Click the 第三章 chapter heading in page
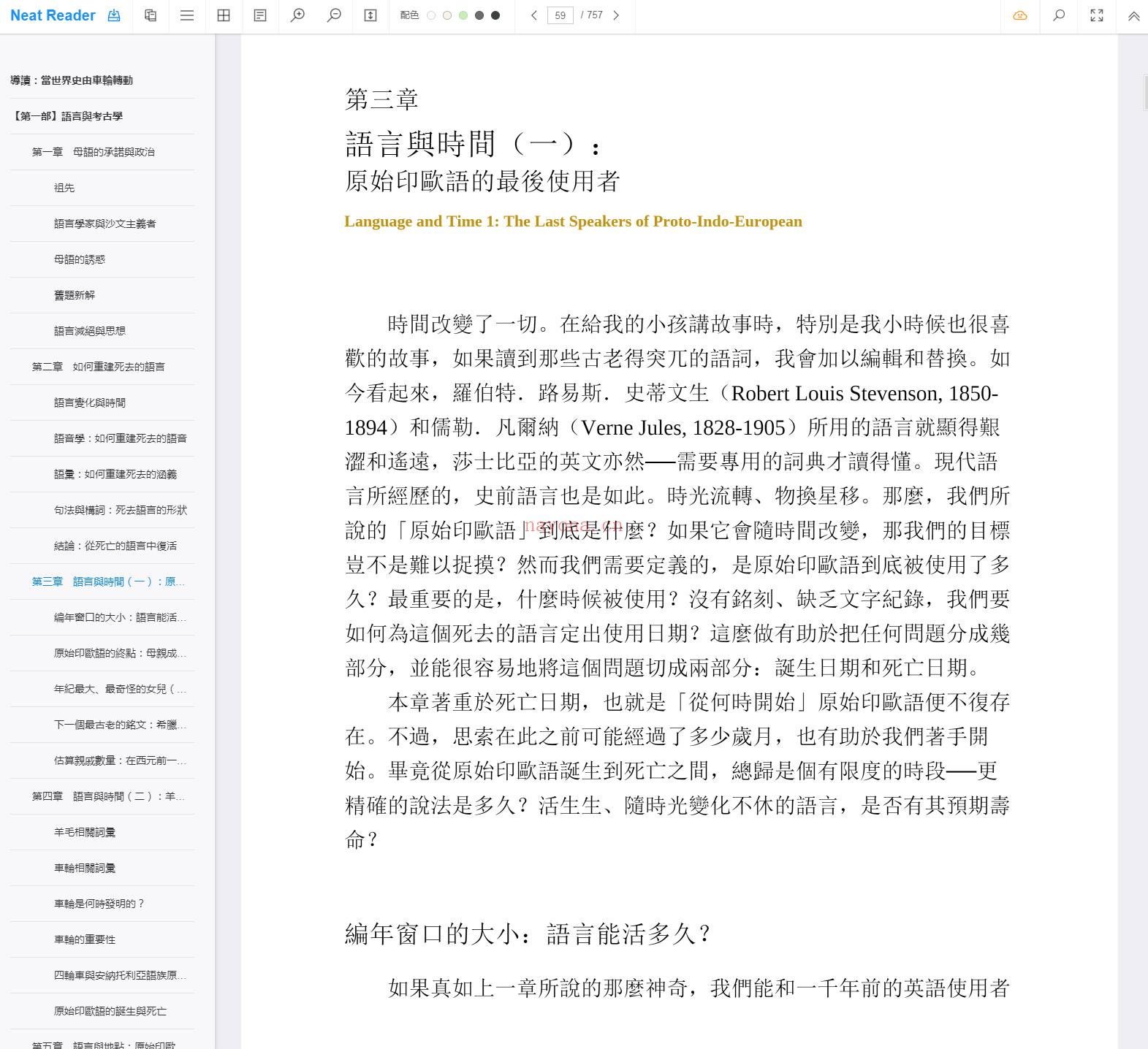1148x1049 pixels. tap(381, 99)
